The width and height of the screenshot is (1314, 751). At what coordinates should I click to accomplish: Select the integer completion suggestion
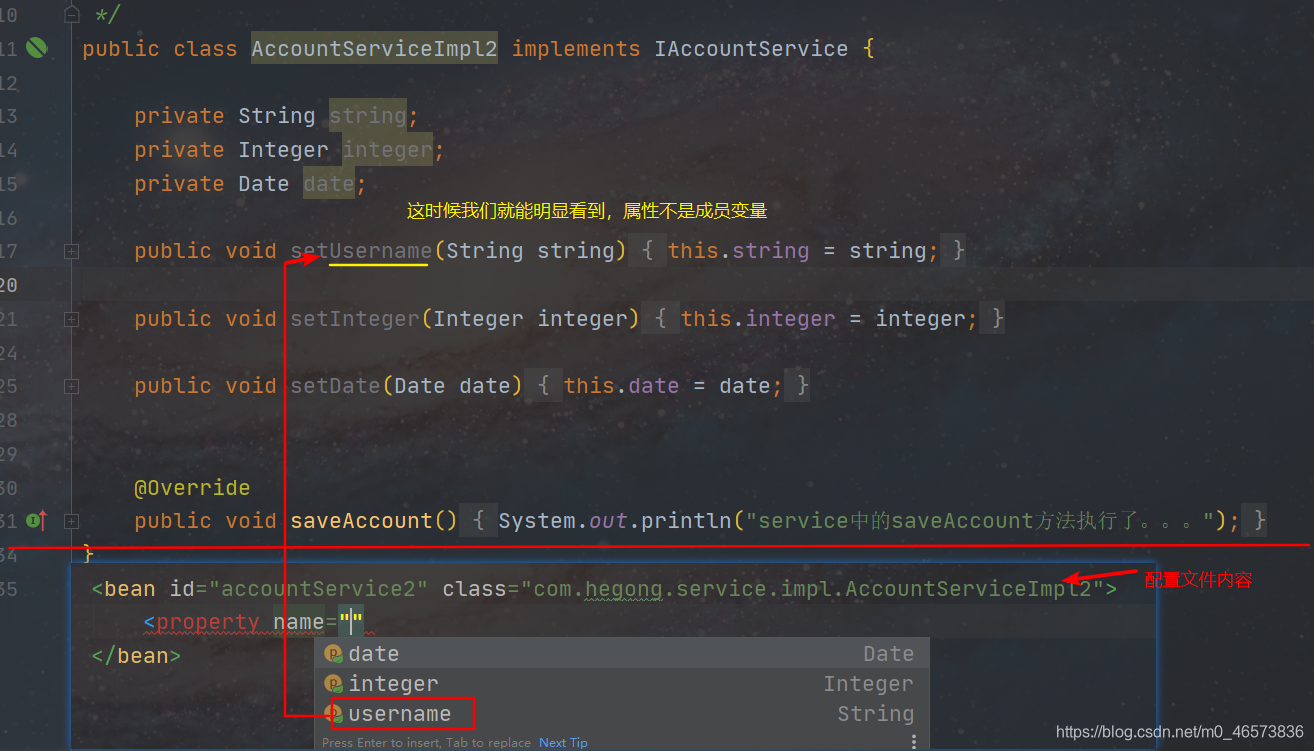(622, 684)
